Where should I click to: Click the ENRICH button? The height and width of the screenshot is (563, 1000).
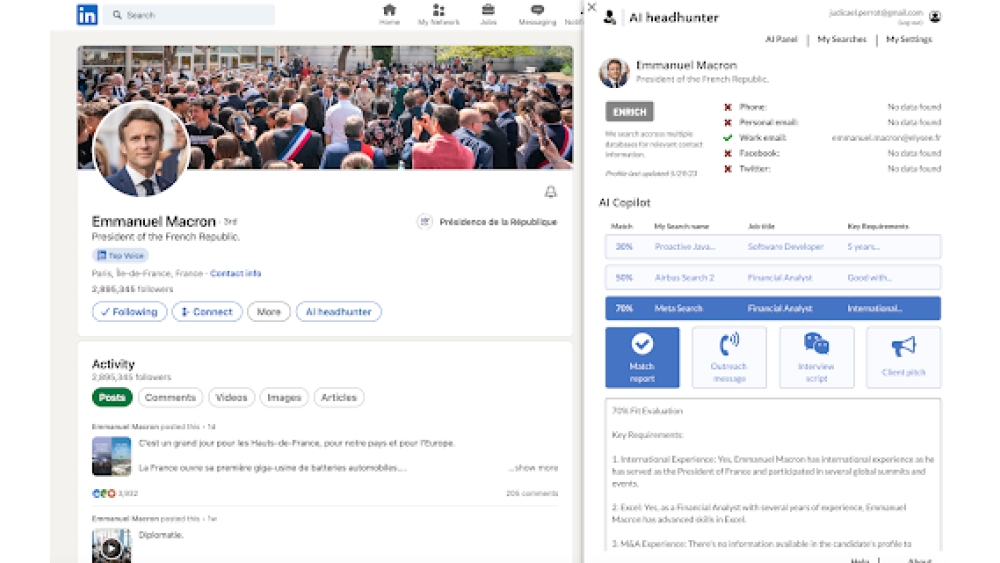629,112
